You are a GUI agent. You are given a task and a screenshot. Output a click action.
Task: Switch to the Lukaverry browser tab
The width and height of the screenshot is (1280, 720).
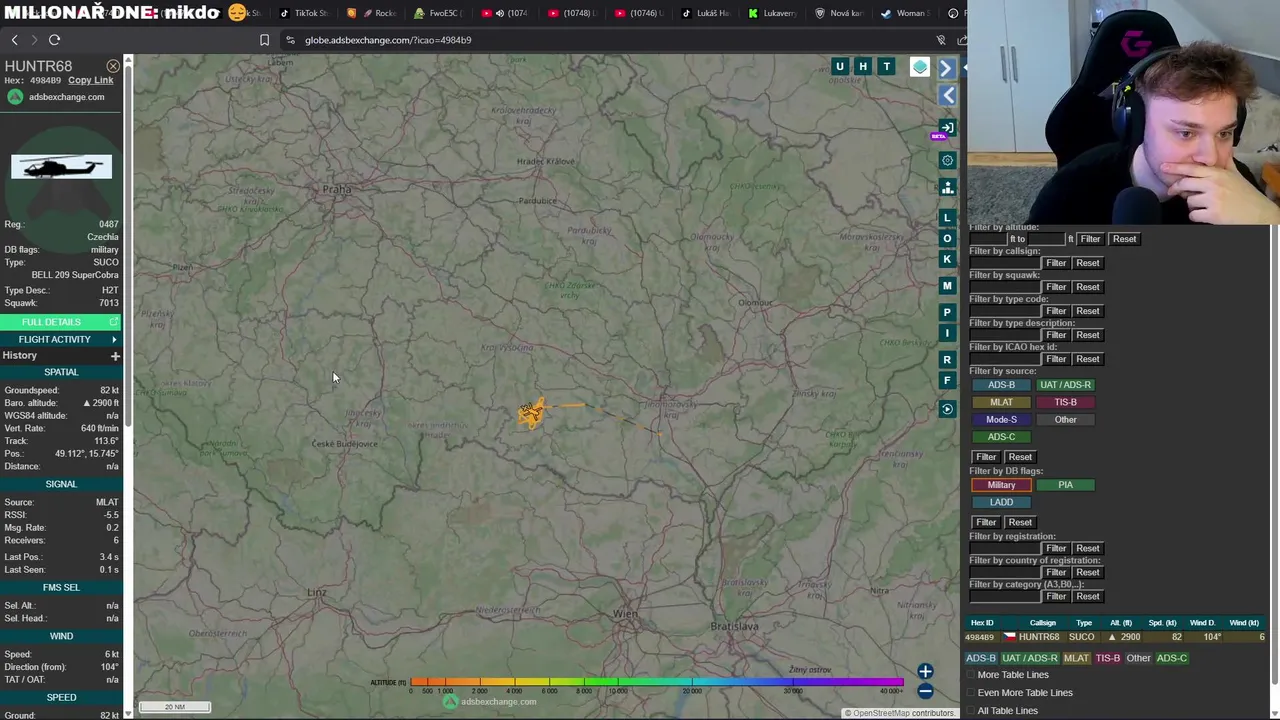(x=771, y=13)
